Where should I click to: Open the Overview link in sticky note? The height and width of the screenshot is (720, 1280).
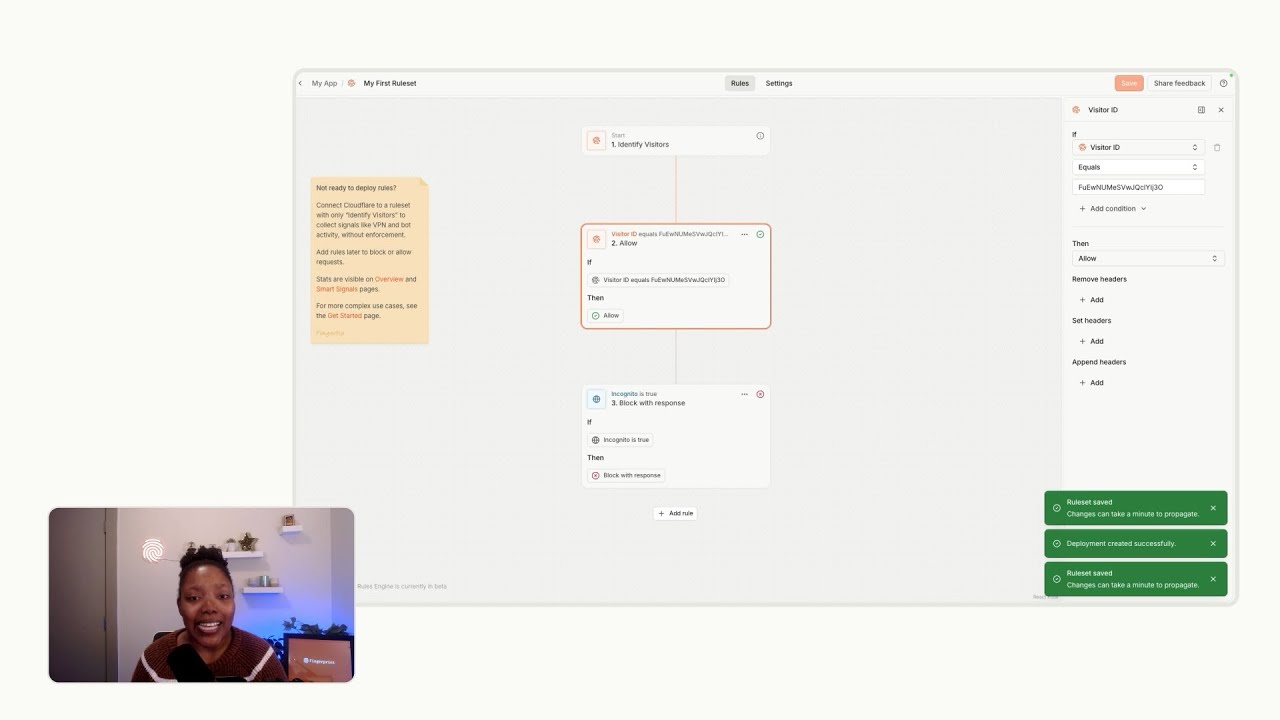click(389, 279)
